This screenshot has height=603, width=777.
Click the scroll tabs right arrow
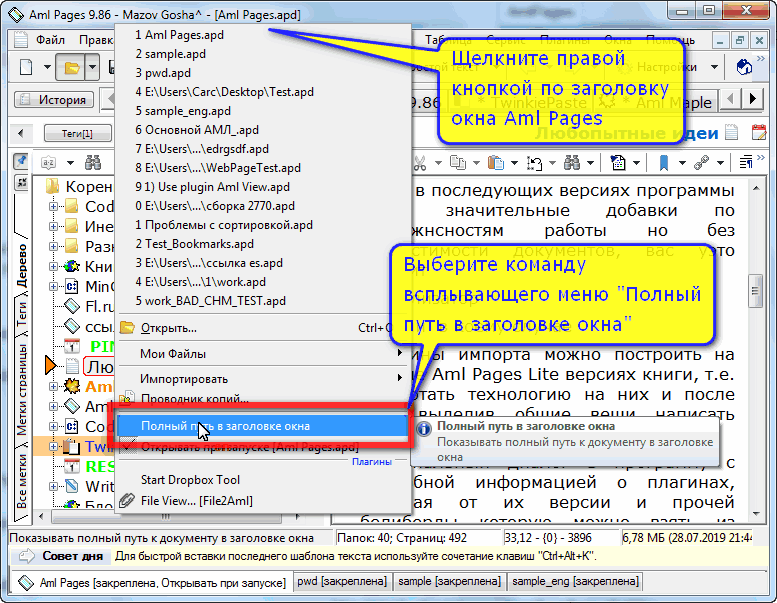753,99
